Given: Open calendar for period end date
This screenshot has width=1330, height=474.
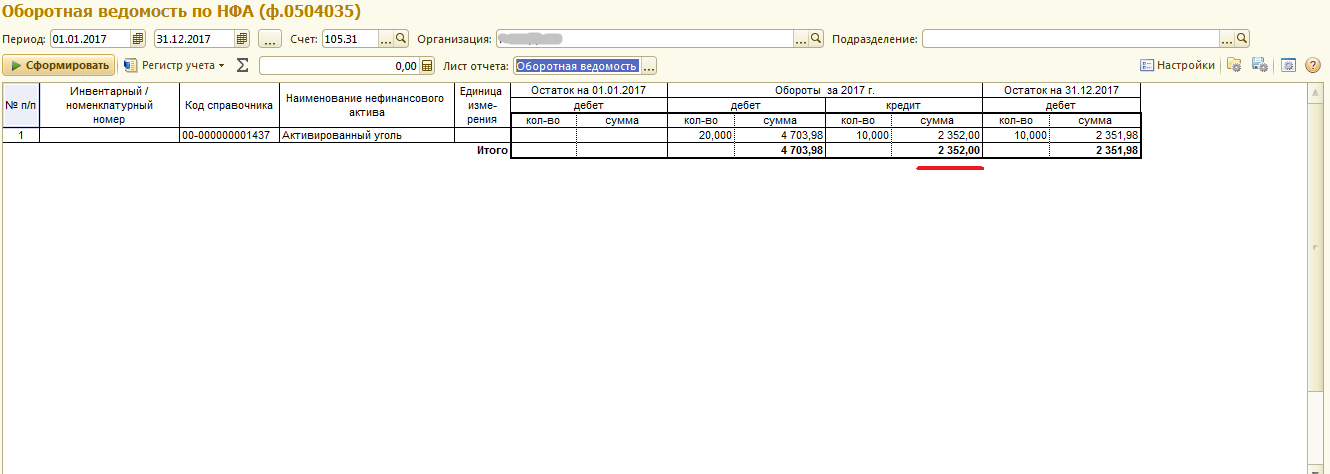Looking at the screenshot, I should (x=242, y=39).
